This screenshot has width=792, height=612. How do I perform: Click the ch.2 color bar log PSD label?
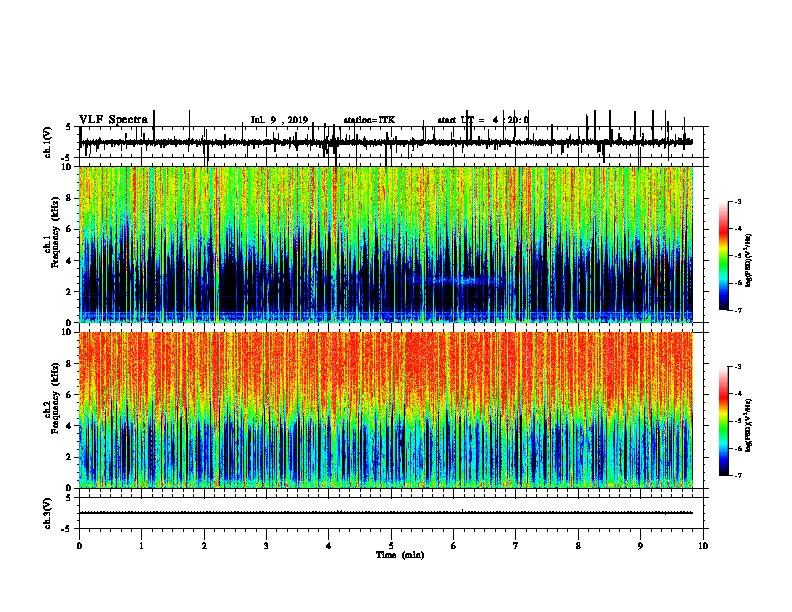click(x=748, y=426)
